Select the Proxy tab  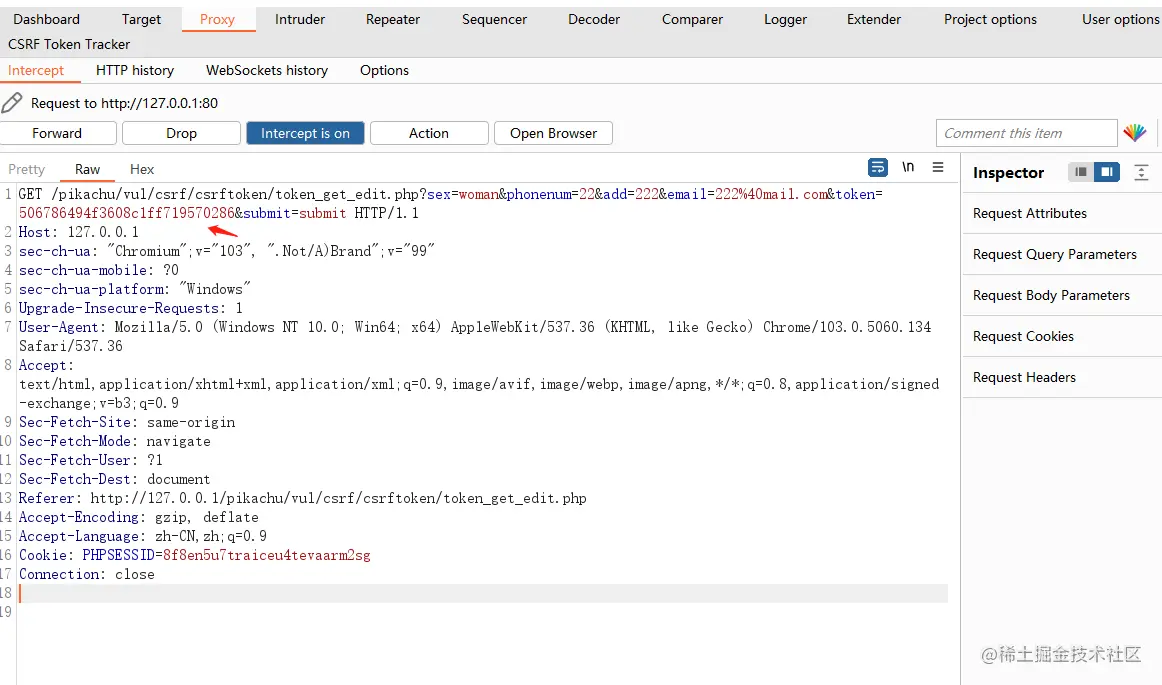217,19
